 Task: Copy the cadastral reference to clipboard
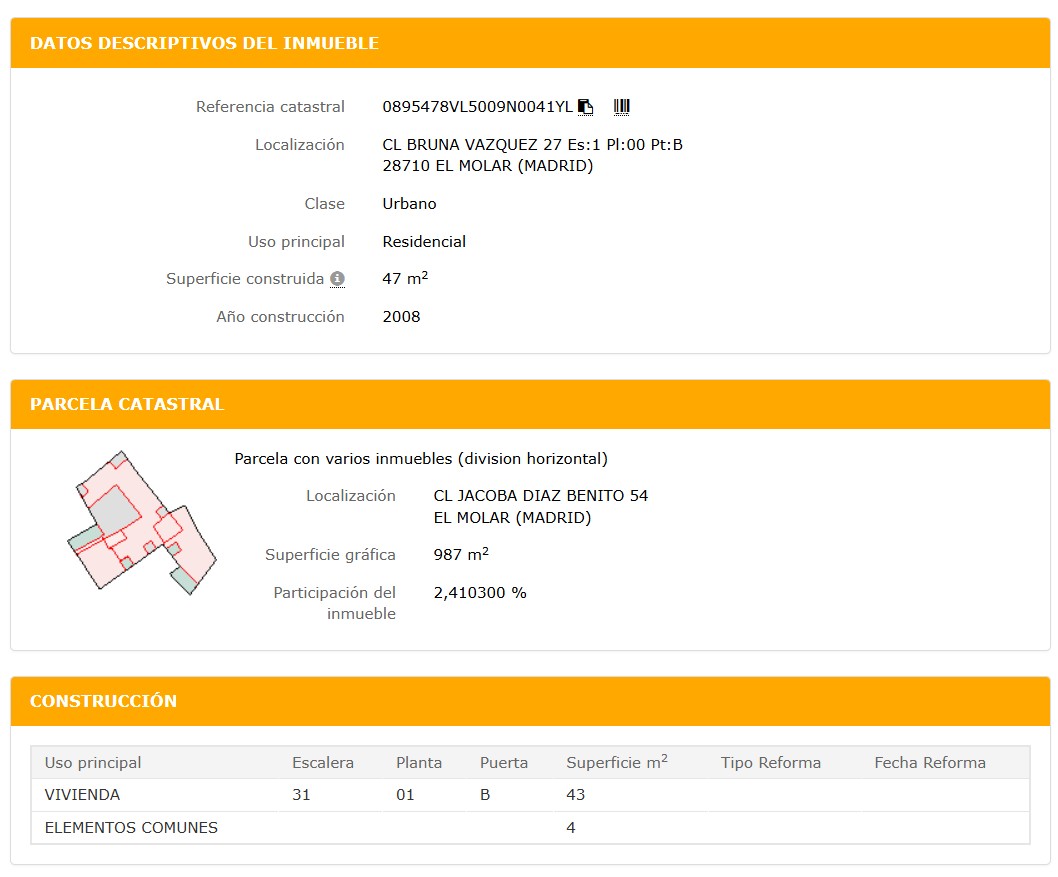586,107
